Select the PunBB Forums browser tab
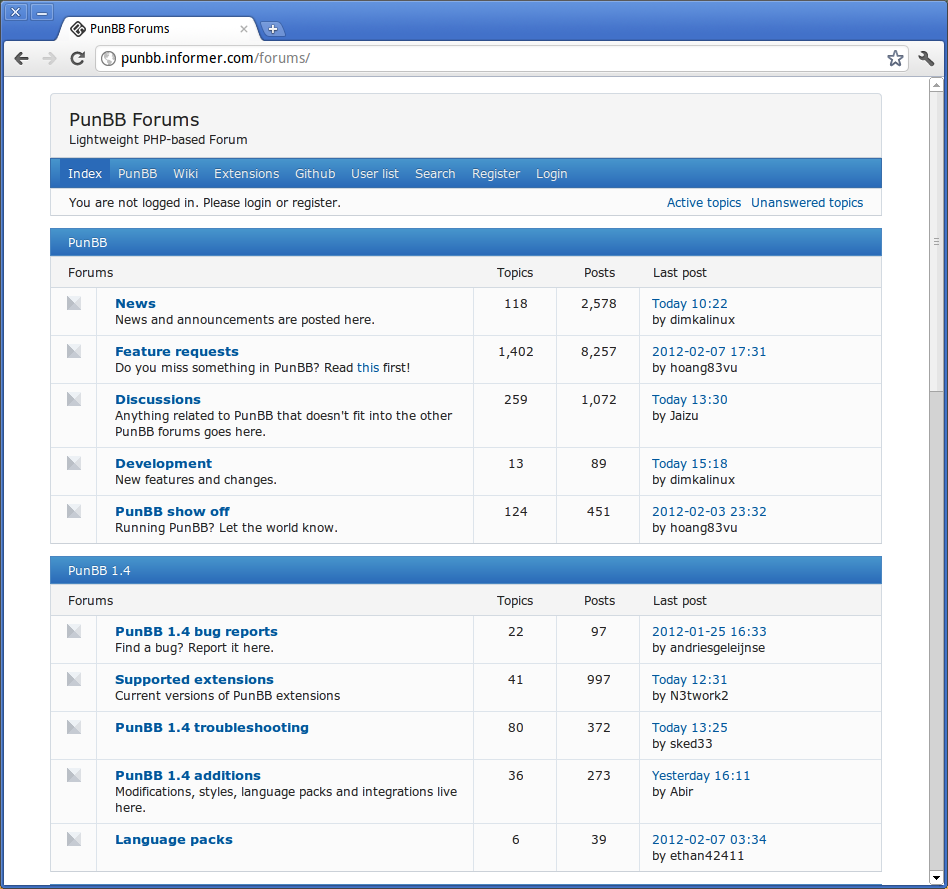Viewport: 948px width, 889px height. [x=158, y=28]
